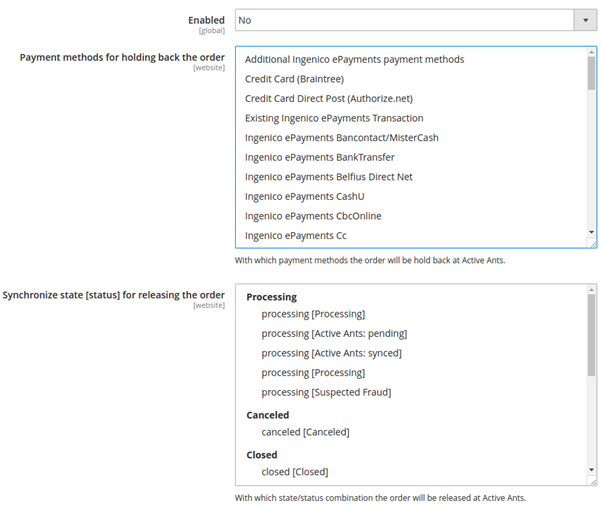Choose processing [Active Ants: synced] status

pos(332,353)
